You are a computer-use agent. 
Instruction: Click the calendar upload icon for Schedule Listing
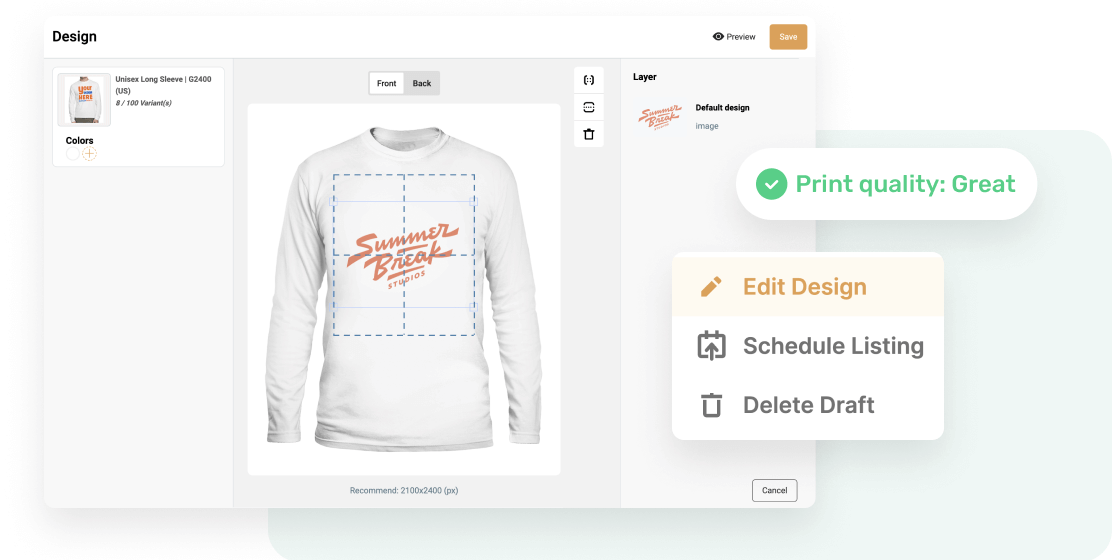tap(711, 345)
